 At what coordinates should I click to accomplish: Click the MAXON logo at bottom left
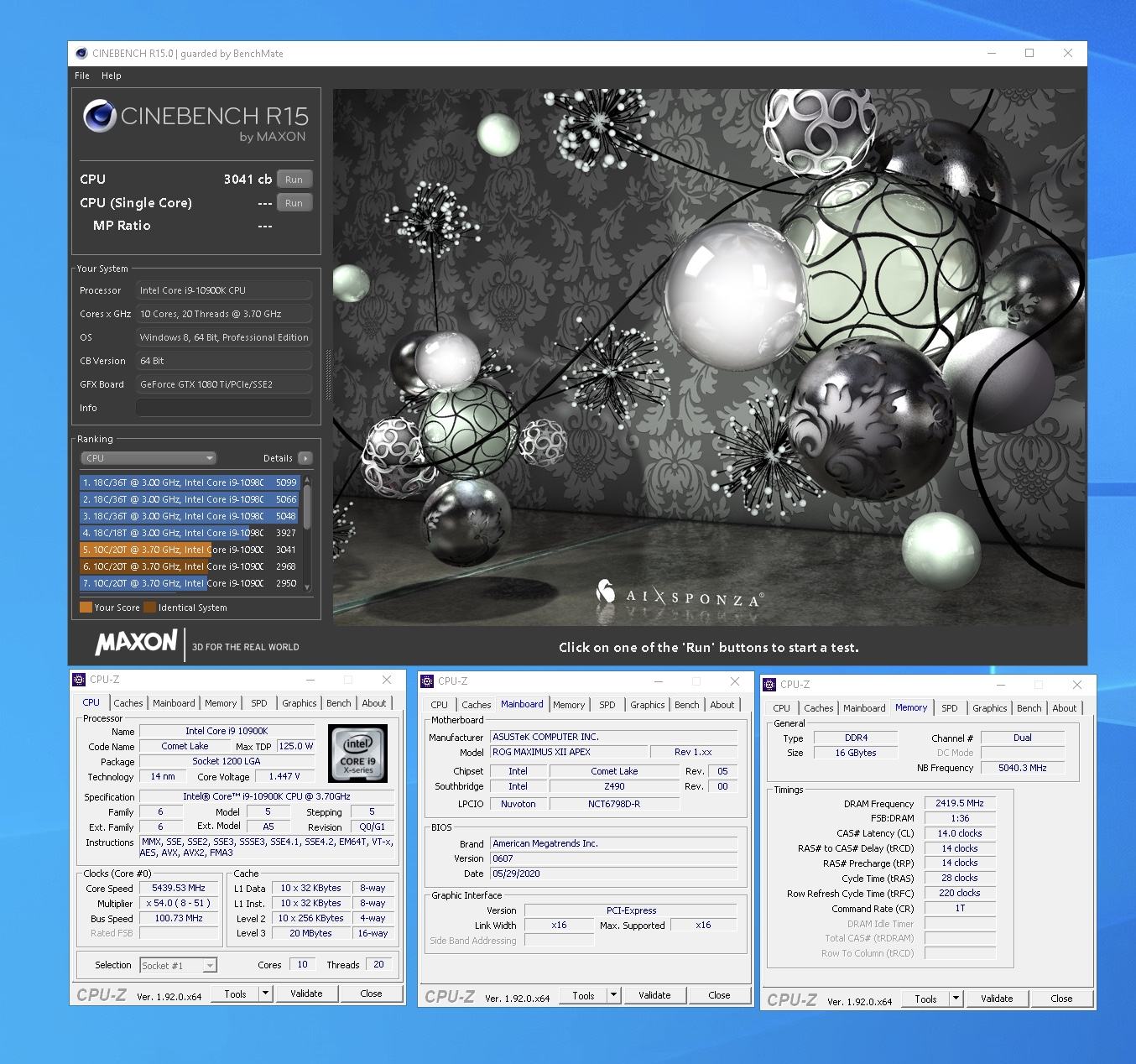(x=136, y=644)
